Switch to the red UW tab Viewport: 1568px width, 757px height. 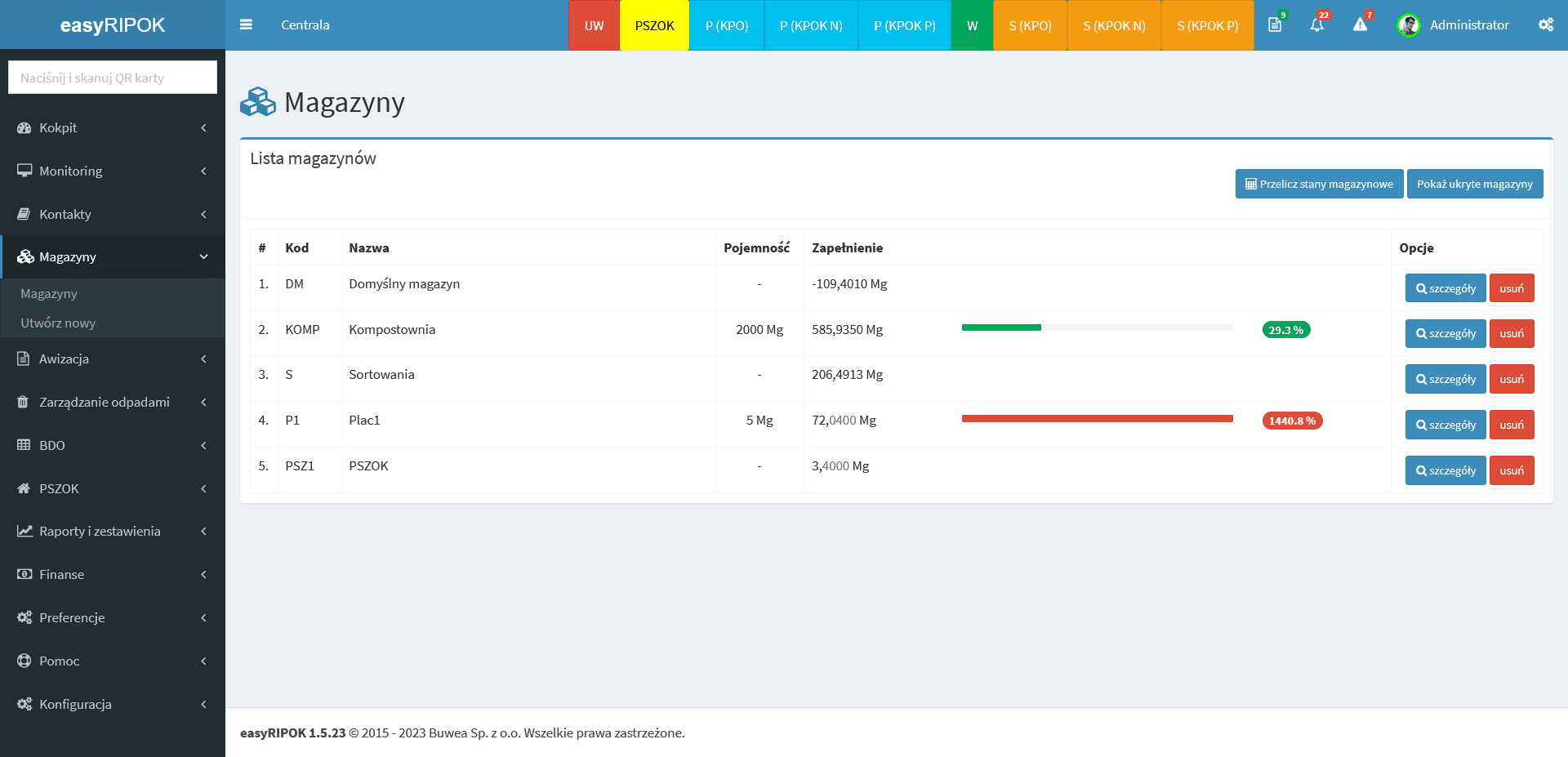coord(594,25)
